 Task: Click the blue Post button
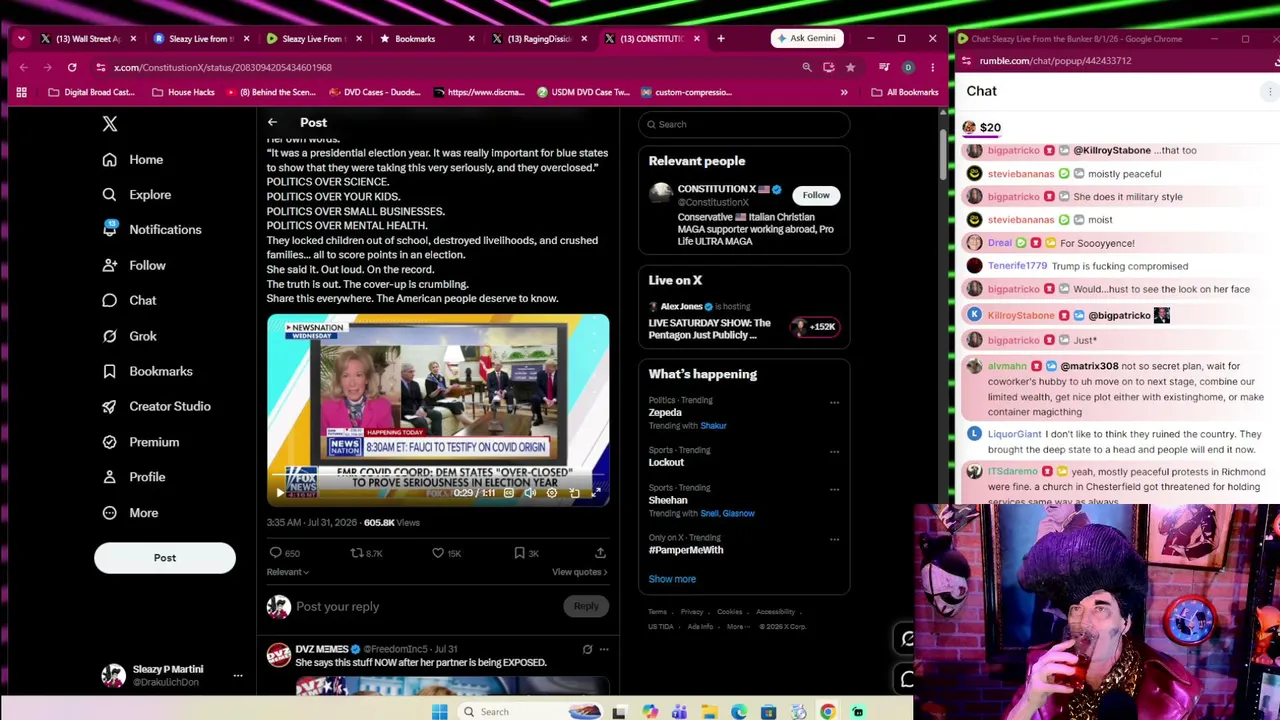click(165, 558)
